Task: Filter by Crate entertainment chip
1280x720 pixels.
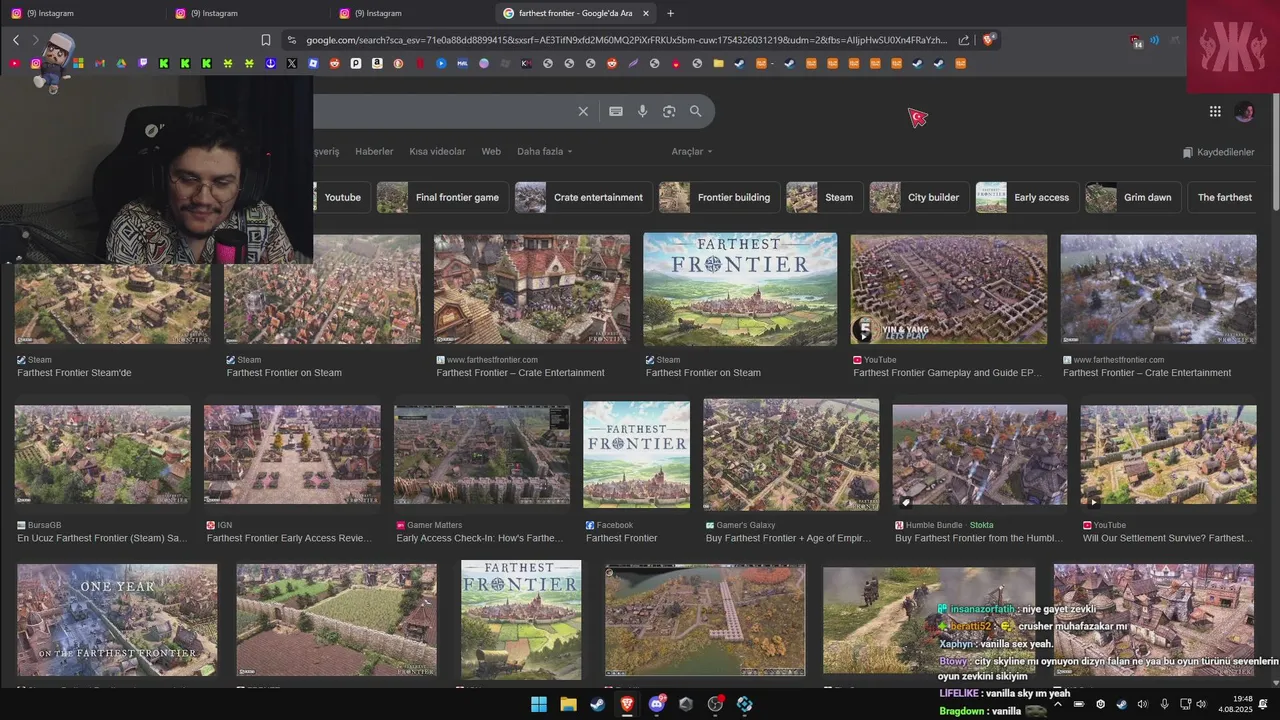Action: click(x=583, y=197)
